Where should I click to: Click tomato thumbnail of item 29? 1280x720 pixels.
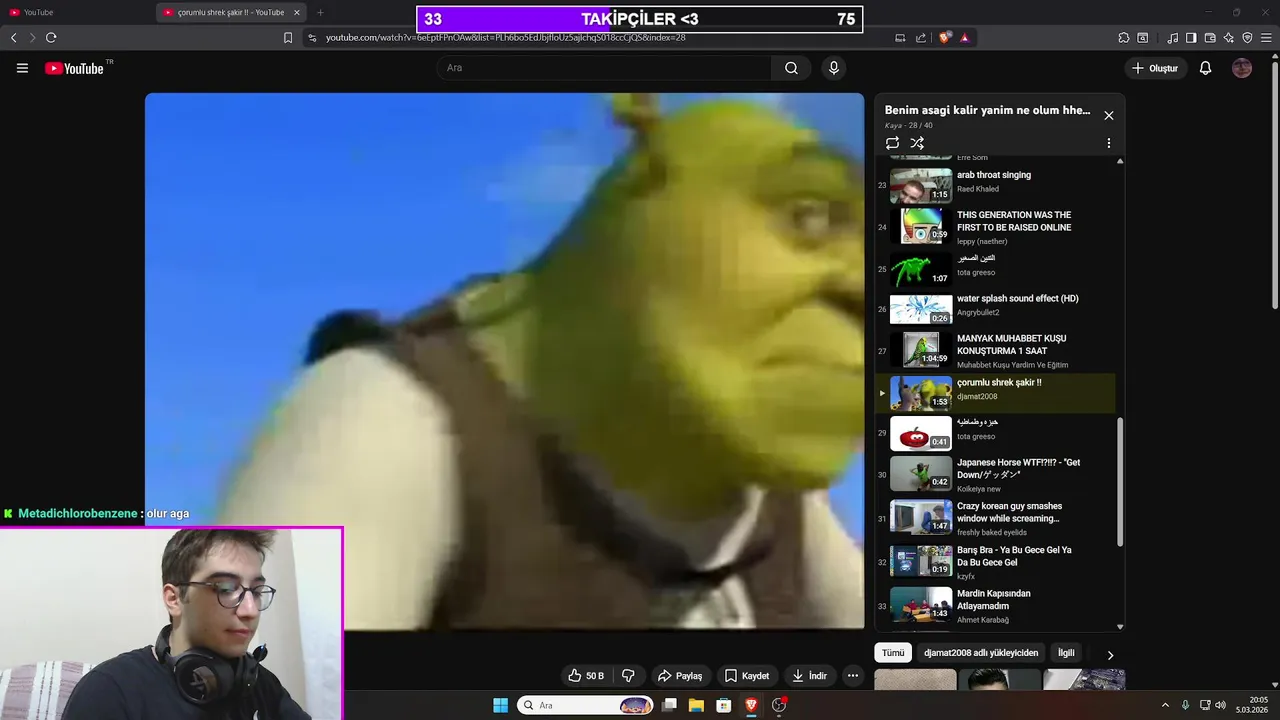click(x=921, y=434)
